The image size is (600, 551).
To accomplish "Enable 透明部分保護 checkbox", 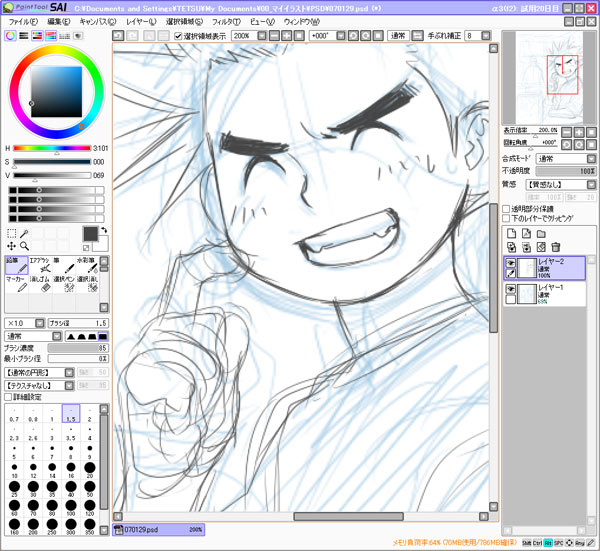I will coord(506,209).
